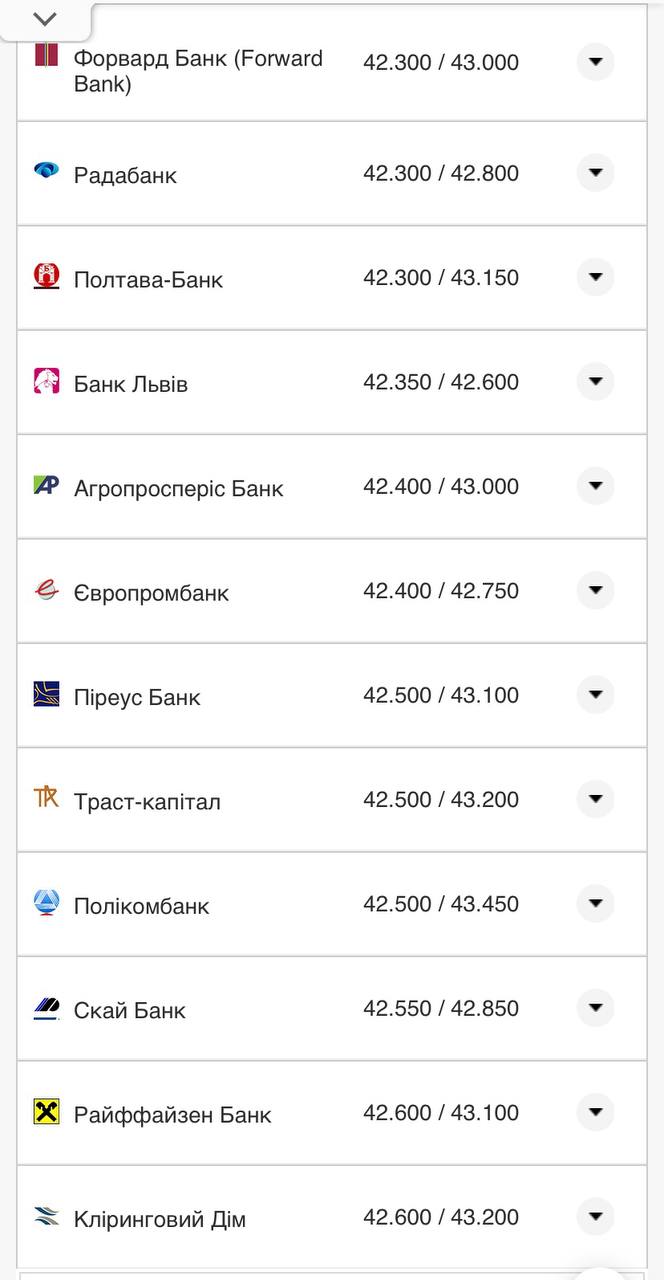Expand the Банк Львів rates arrow
The image size is (664, 1280).
click(x=595, y=382)
